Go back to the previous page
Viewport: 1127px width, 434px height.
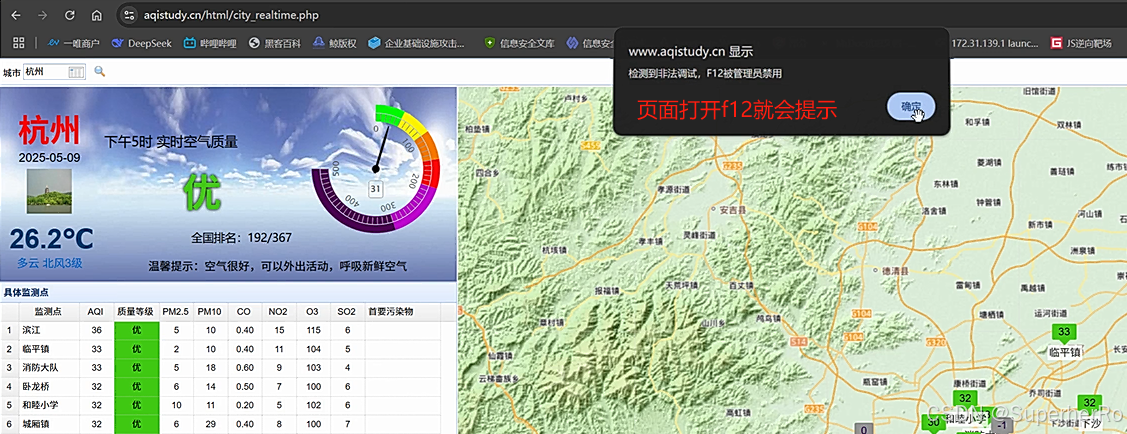click(x=15, y=15)
